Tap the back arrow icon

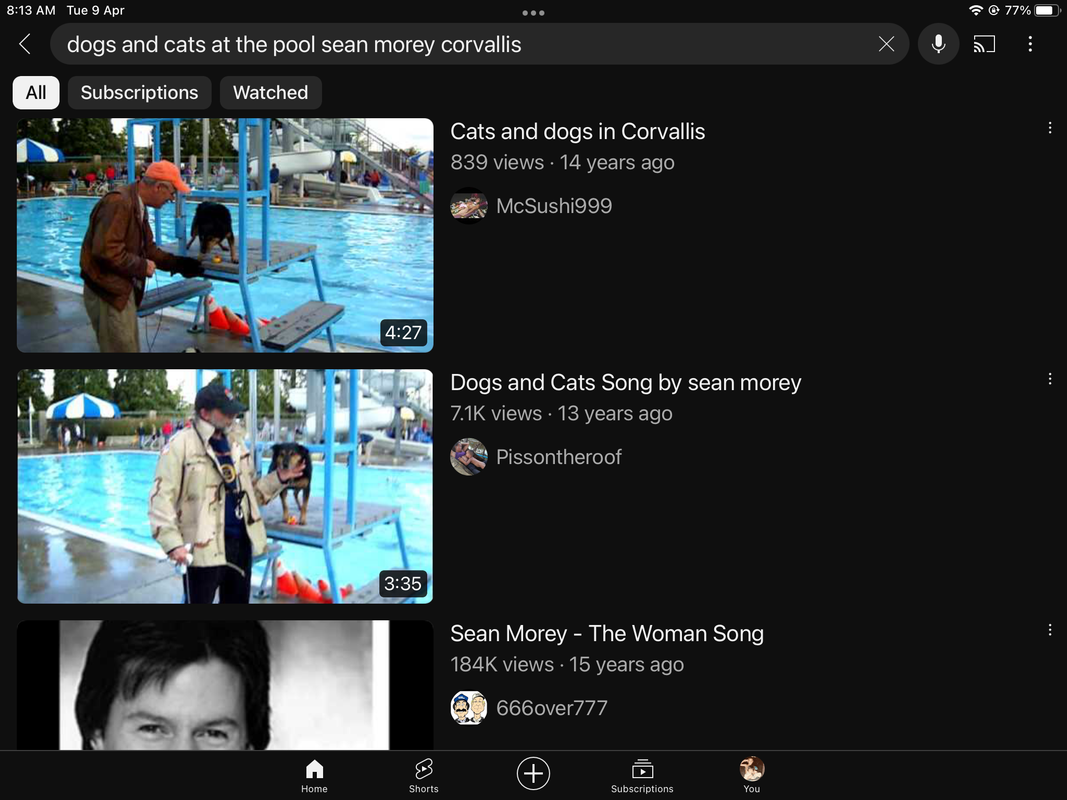coord(24,44)
